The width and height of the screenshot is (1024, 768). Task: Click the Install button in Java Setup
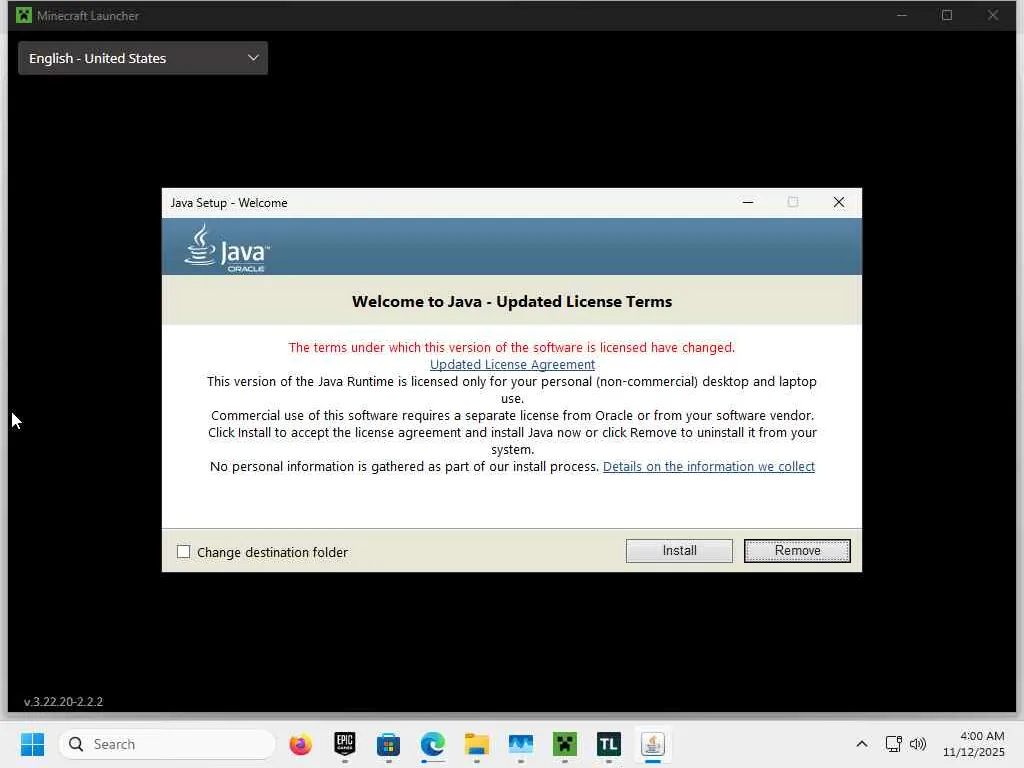(x=679, y=551)
